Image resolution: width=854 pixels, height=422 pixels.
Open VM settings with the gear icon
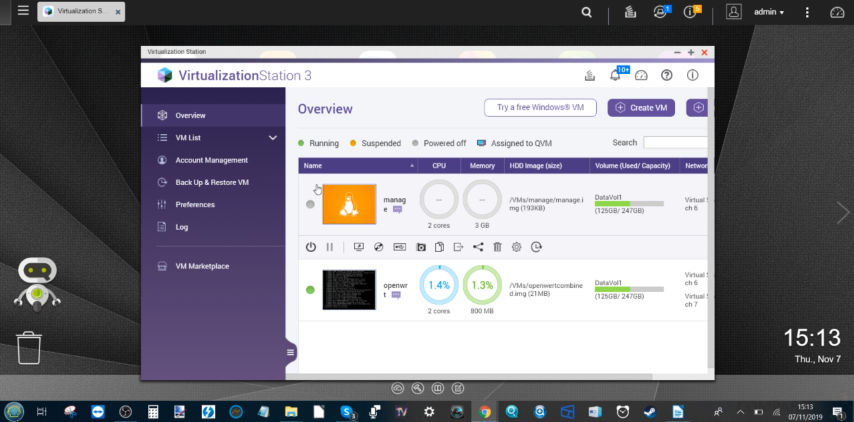click(516, 247)
